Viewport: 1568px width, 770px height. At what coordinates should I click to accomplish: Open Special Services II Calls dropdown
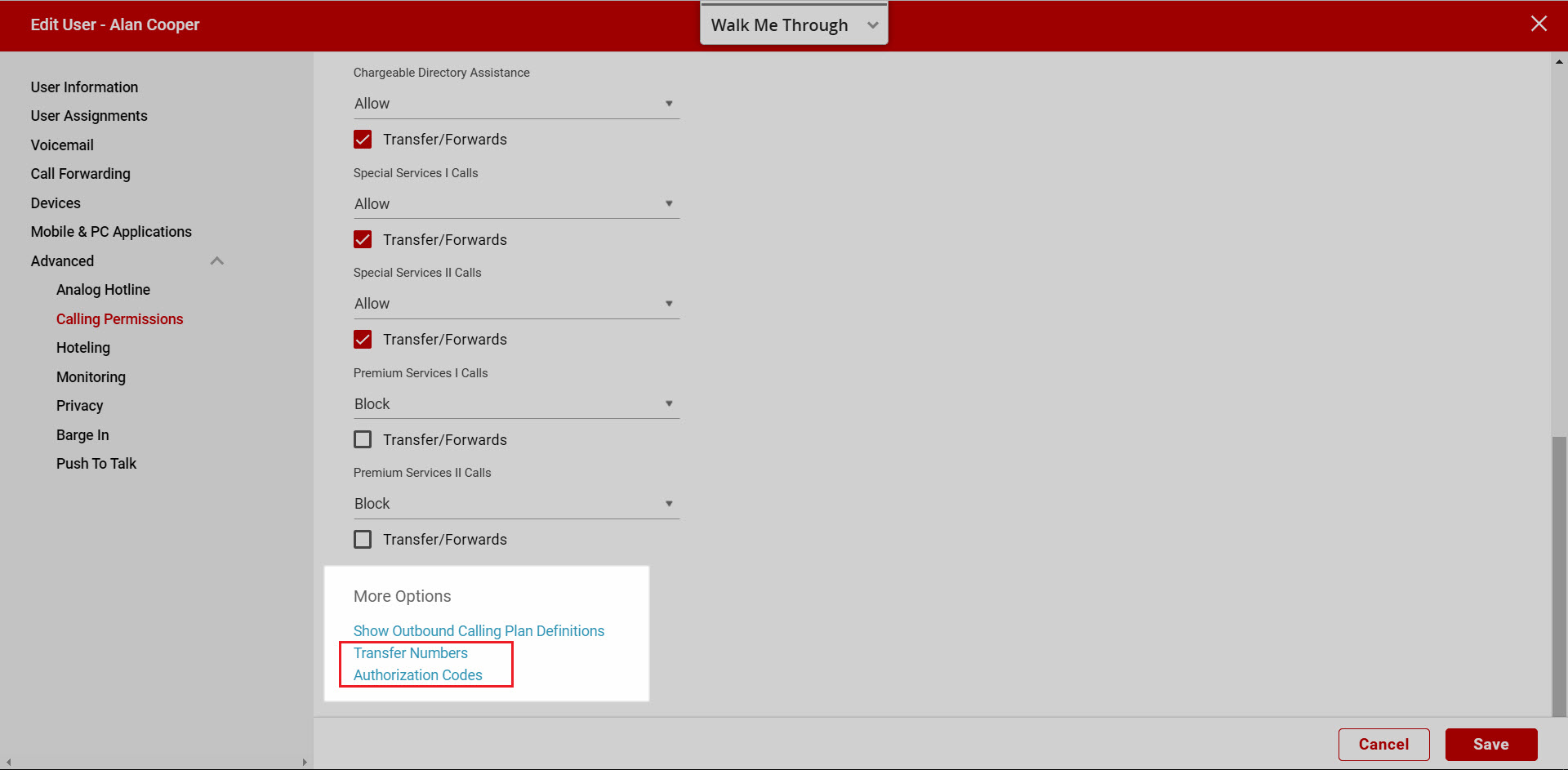516,304
